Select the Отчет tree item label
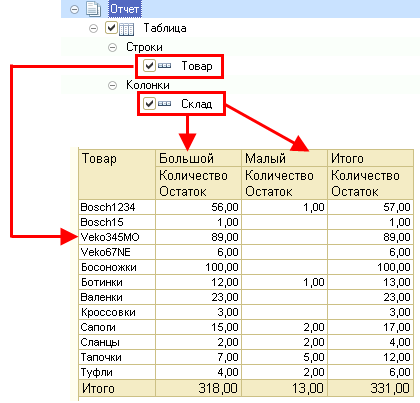The image size is (420, 403). (x=125, y=9)
